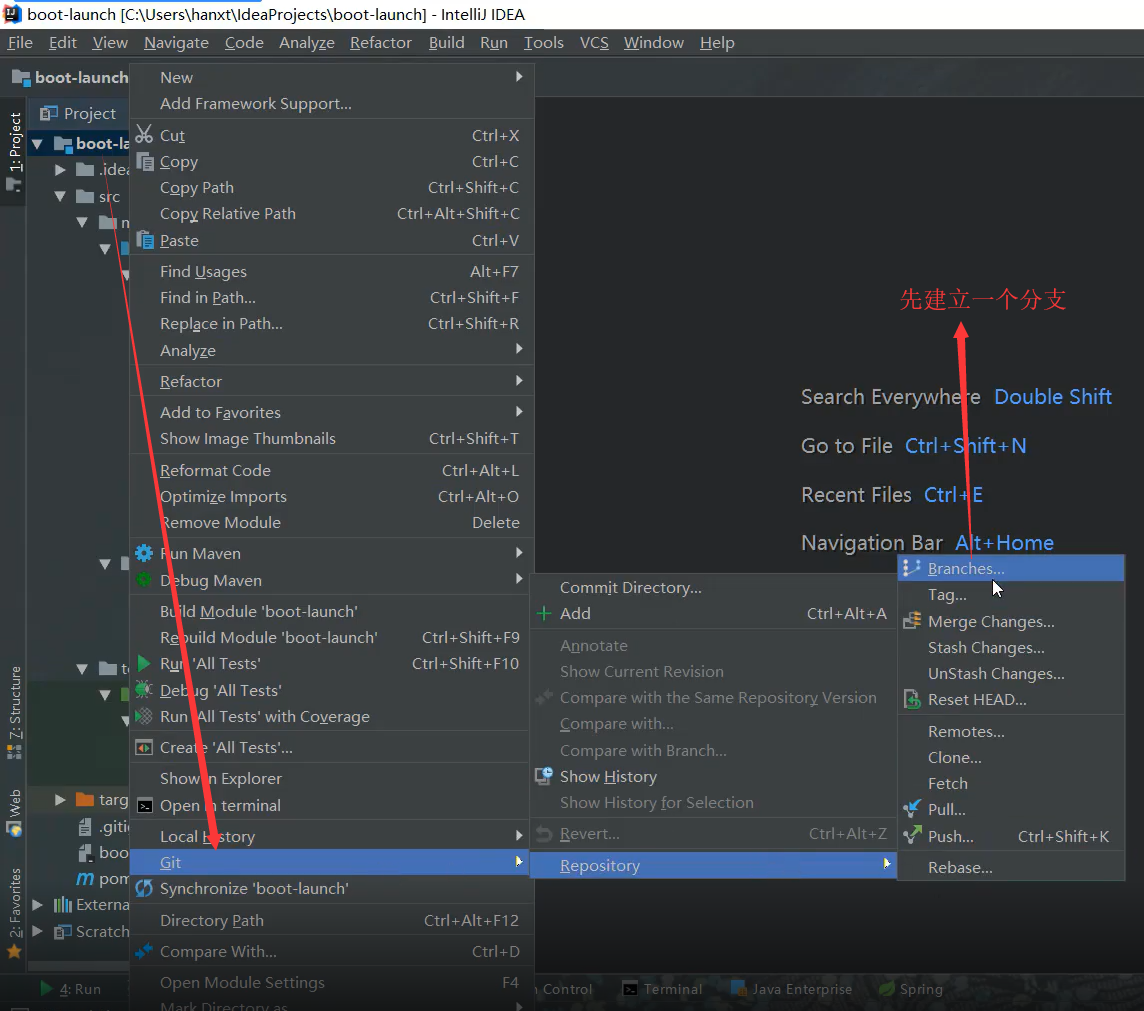Image resolution: width=1144 pixels, height=1011 pixels.
Task: Click the Debug 'All Tests' bug icon
Action: click(x=144, y=689)
